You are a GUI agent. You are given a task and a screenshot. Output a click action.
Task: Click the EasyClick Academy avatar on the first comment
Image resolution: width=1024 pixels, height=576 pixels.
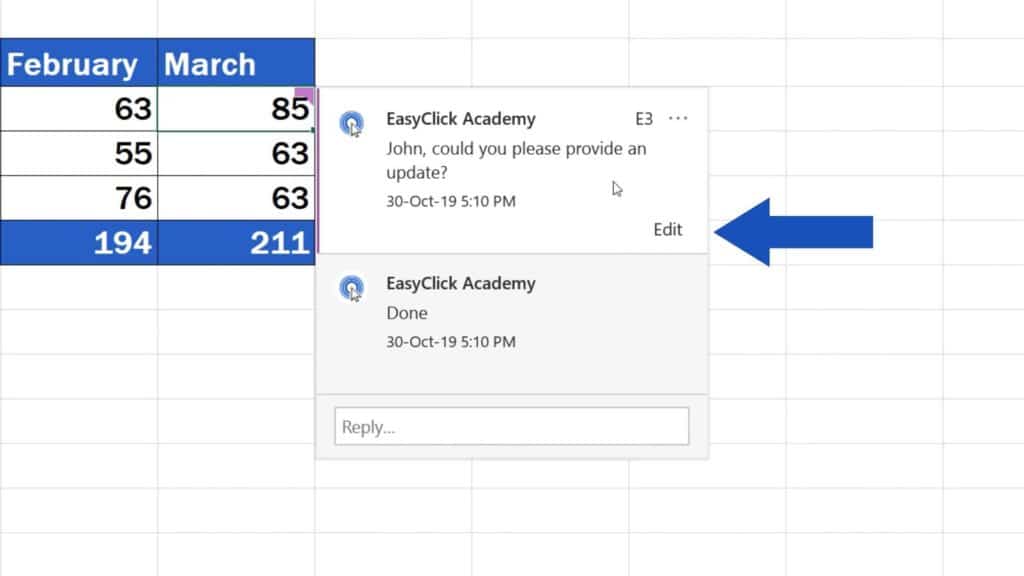coord(352,119)
